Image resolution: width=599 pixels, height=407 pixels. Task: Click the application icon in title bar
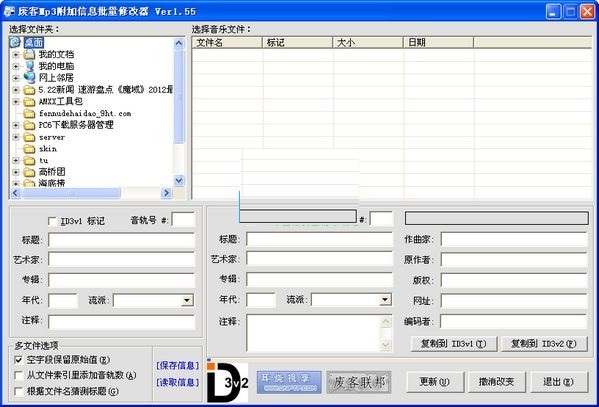pyautogui.click(x=9, y=11)
